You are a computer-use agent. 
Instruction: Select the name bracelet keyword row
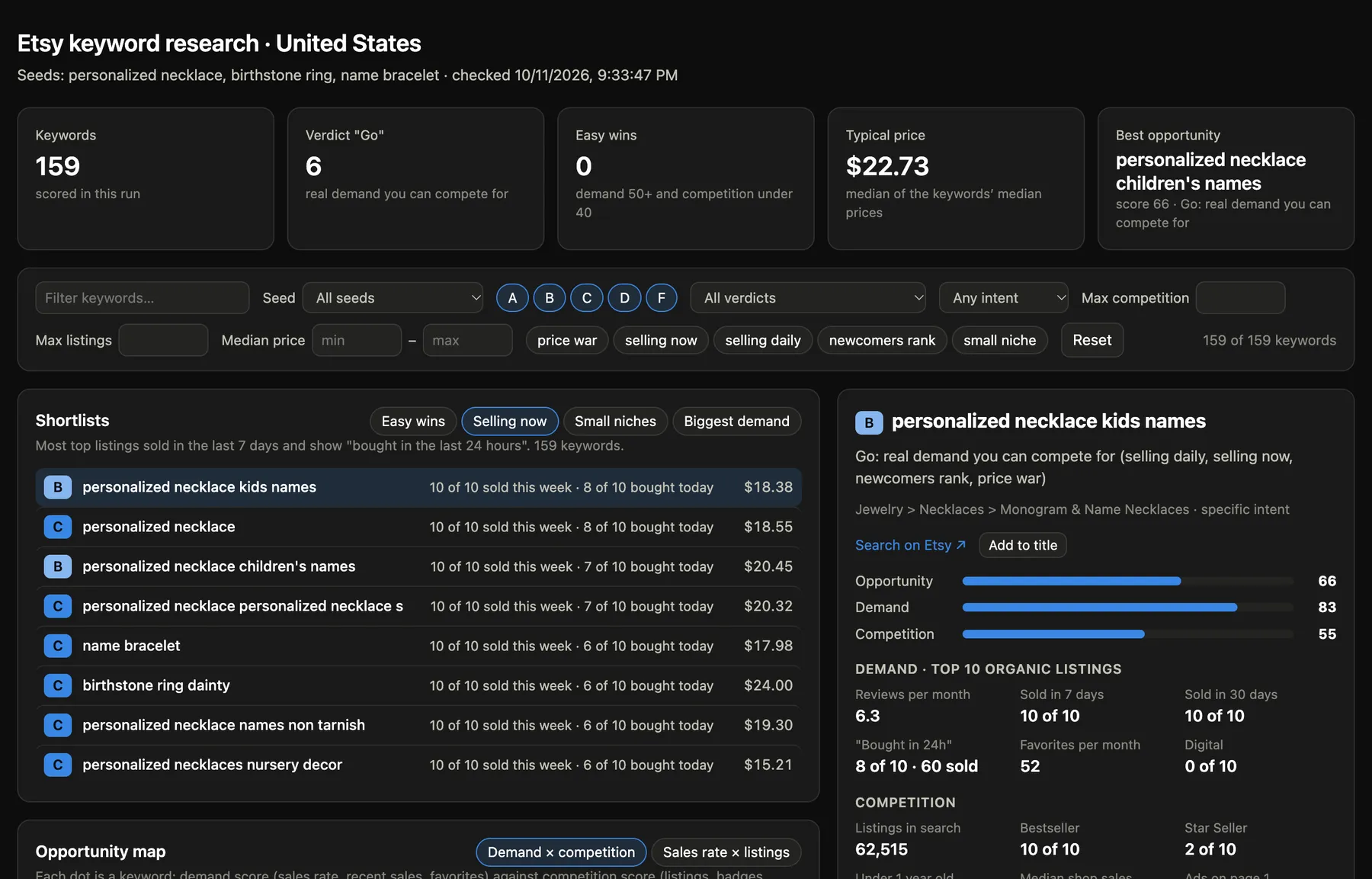pos(418,646)
